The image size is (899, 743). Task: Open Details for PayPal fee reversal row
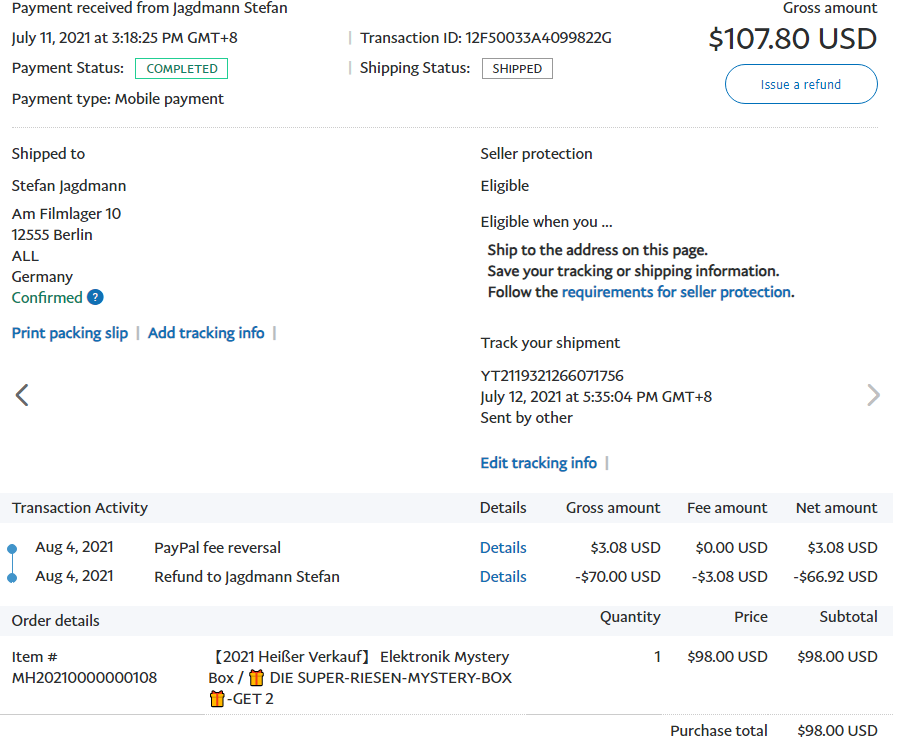click(x=503, y=548)
